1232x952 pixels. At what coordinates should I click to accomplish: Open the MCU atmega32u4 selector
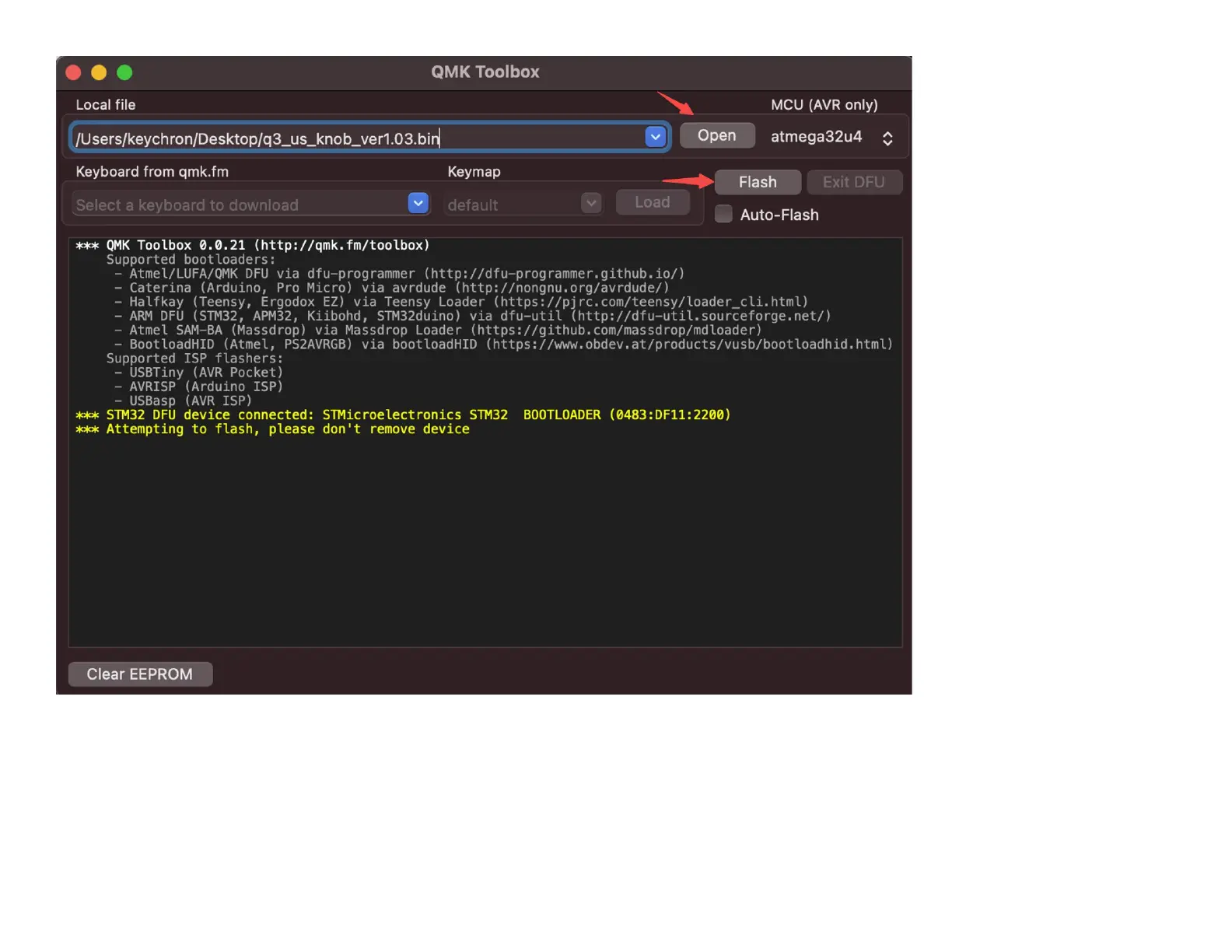pyautogui.click(x=831, y=137)
